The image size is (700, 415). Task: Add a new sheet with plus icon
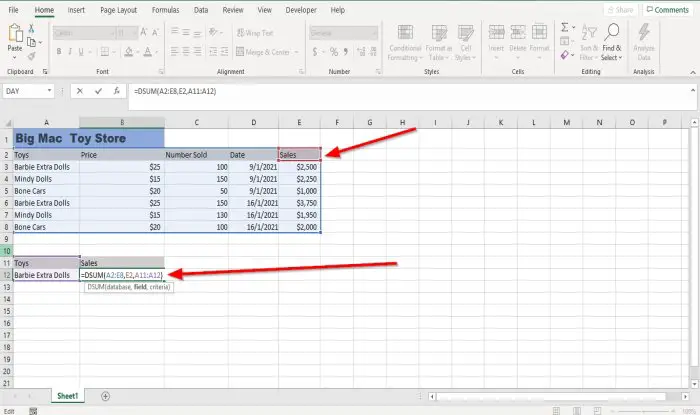[105, 396]
